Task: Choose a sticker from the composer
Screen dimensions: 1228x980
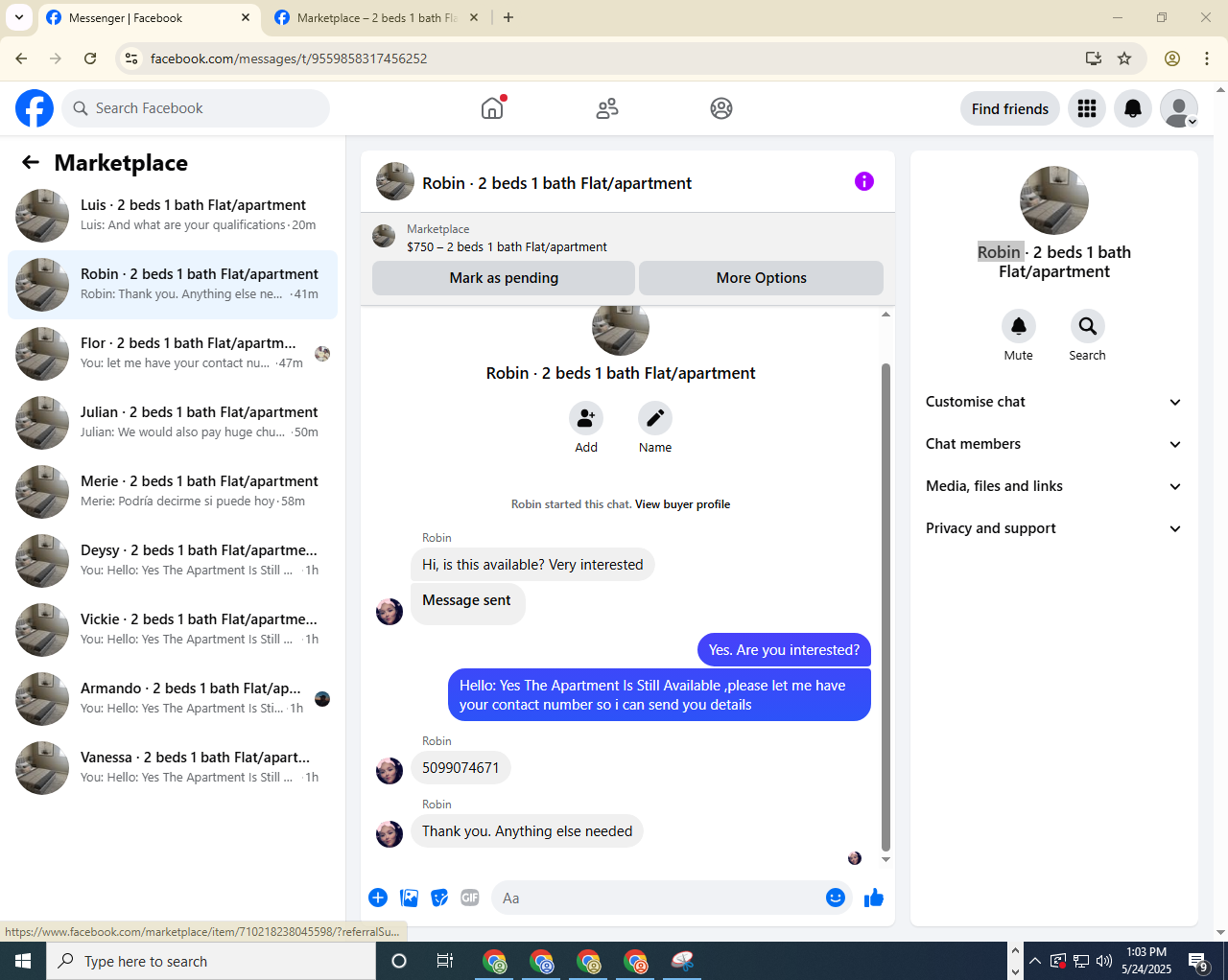Action: [x=439, y=898]
